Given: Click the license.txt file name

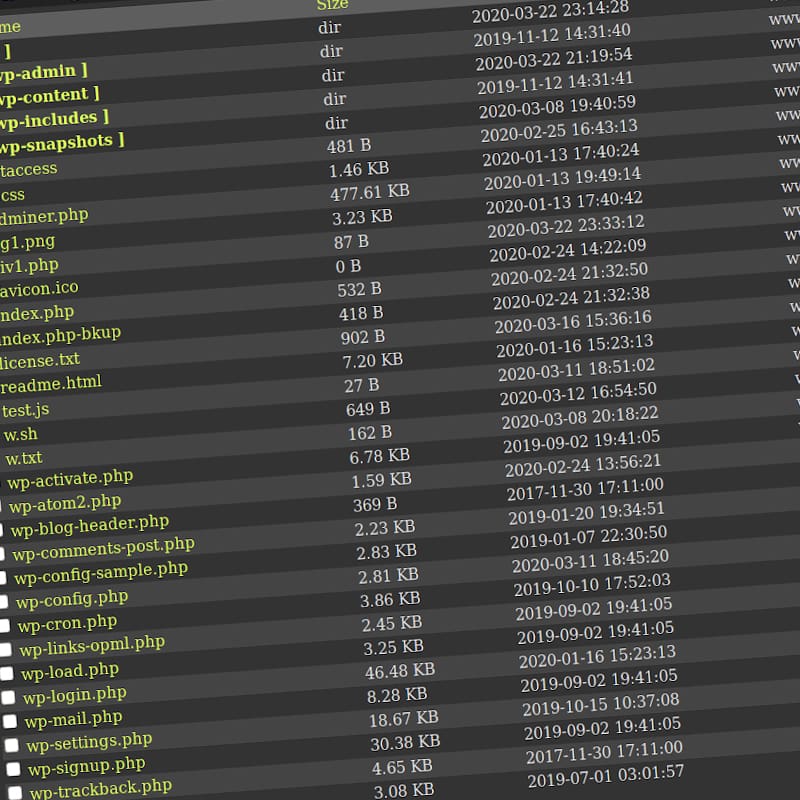Looking at the screenshot, I should point(40,361).
